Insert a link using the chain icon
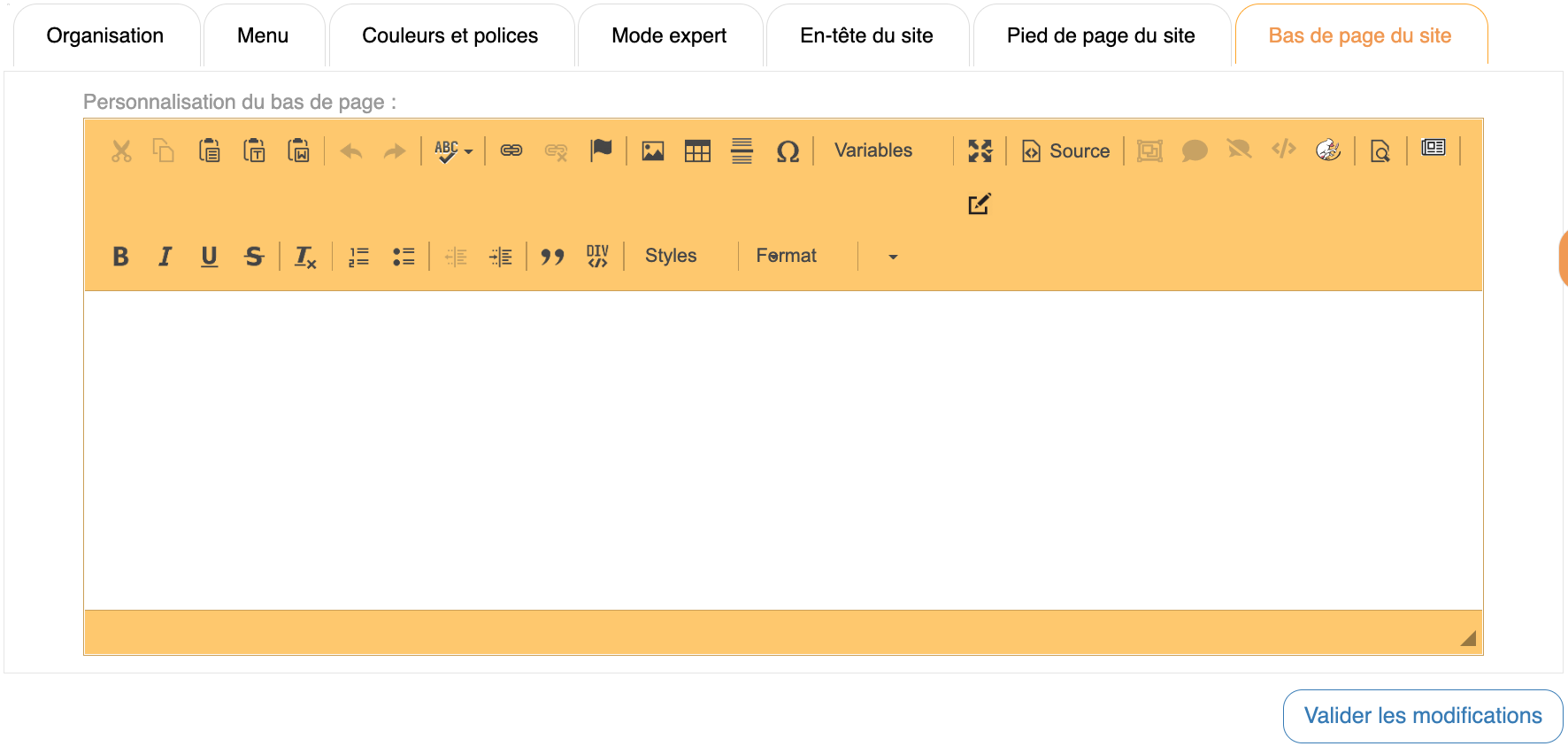1568x754 pixels. [x=511, y=151]
